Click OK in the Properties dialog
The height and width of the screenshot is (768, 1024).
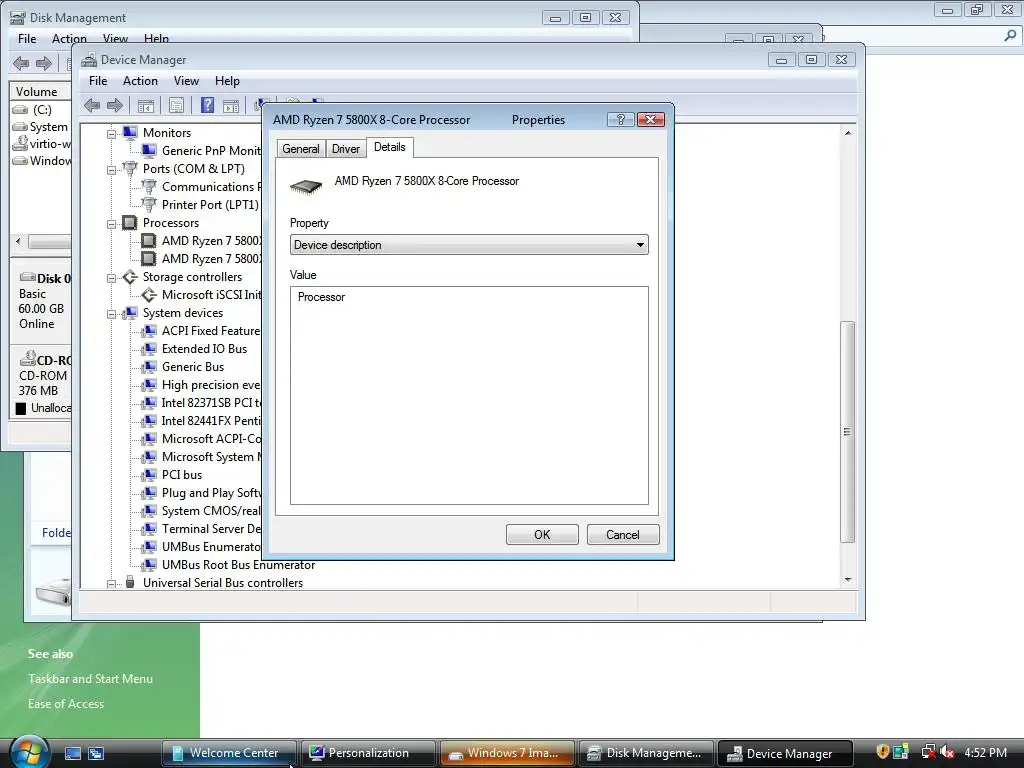[x=542, y=534]
